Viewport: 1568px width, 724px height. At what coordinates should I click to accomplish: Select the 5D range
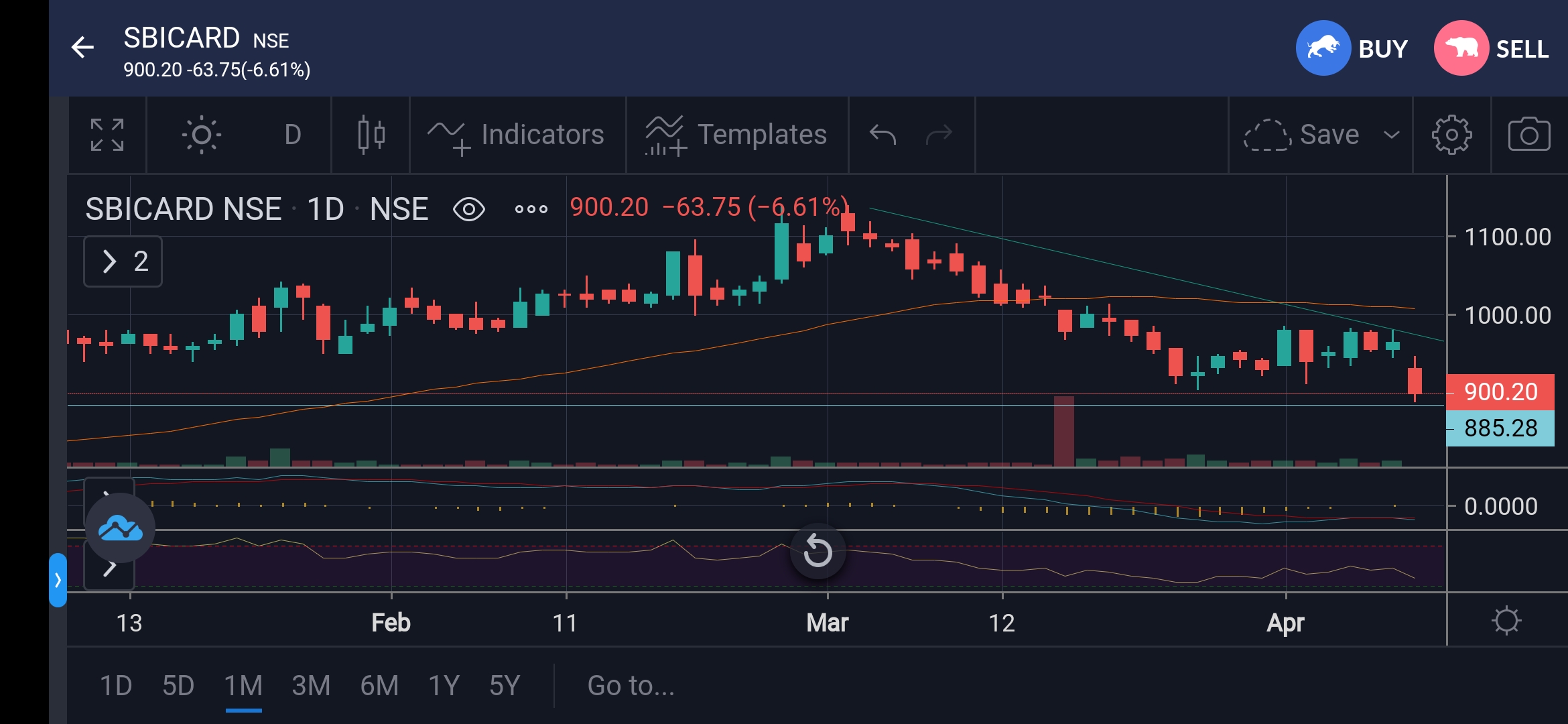point(178,686)
